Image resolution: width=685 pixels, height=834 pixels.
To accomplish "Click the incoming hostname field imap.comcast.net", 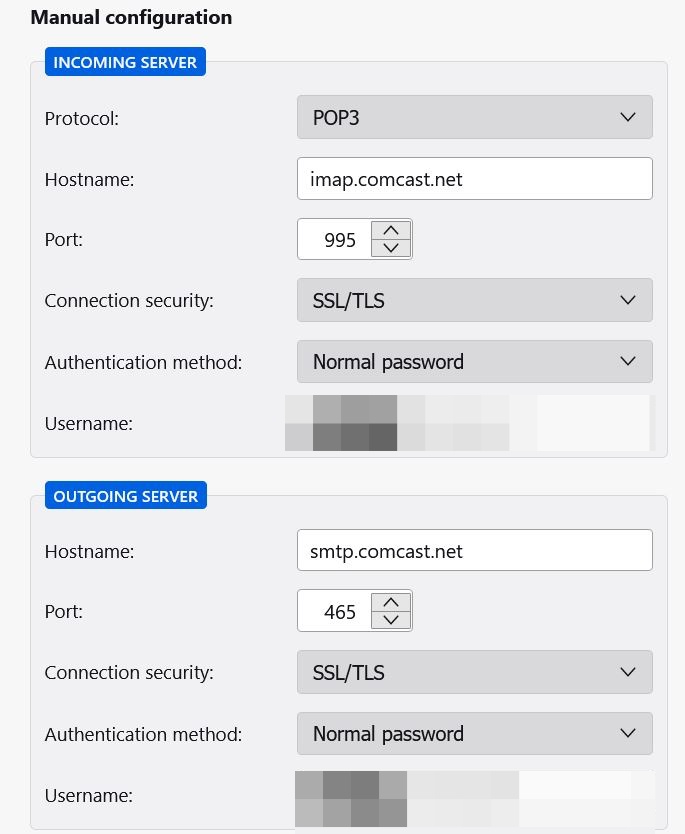I will tap(474, 178).
